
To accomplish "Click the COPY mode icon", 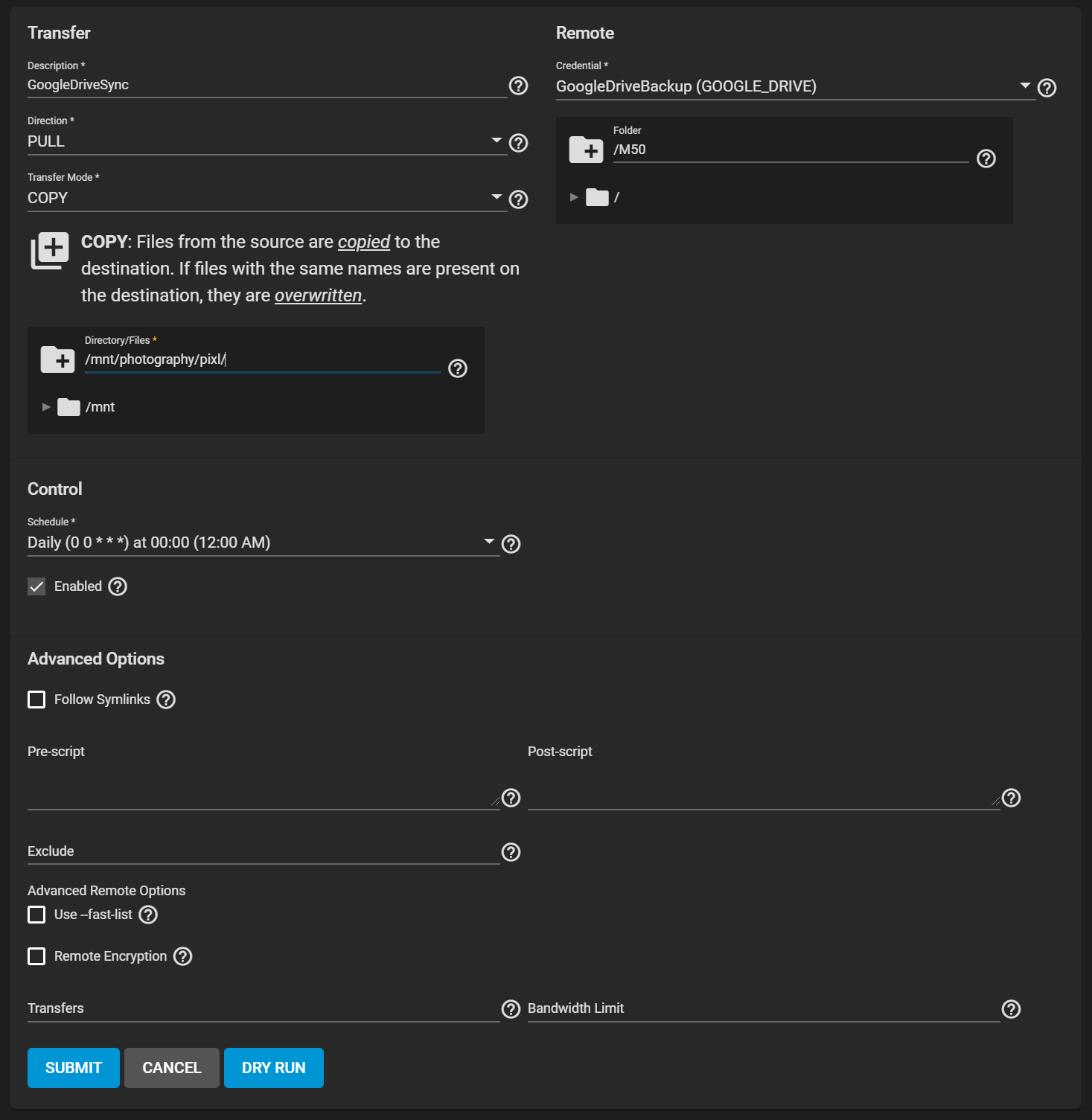I will coord(50,251).
